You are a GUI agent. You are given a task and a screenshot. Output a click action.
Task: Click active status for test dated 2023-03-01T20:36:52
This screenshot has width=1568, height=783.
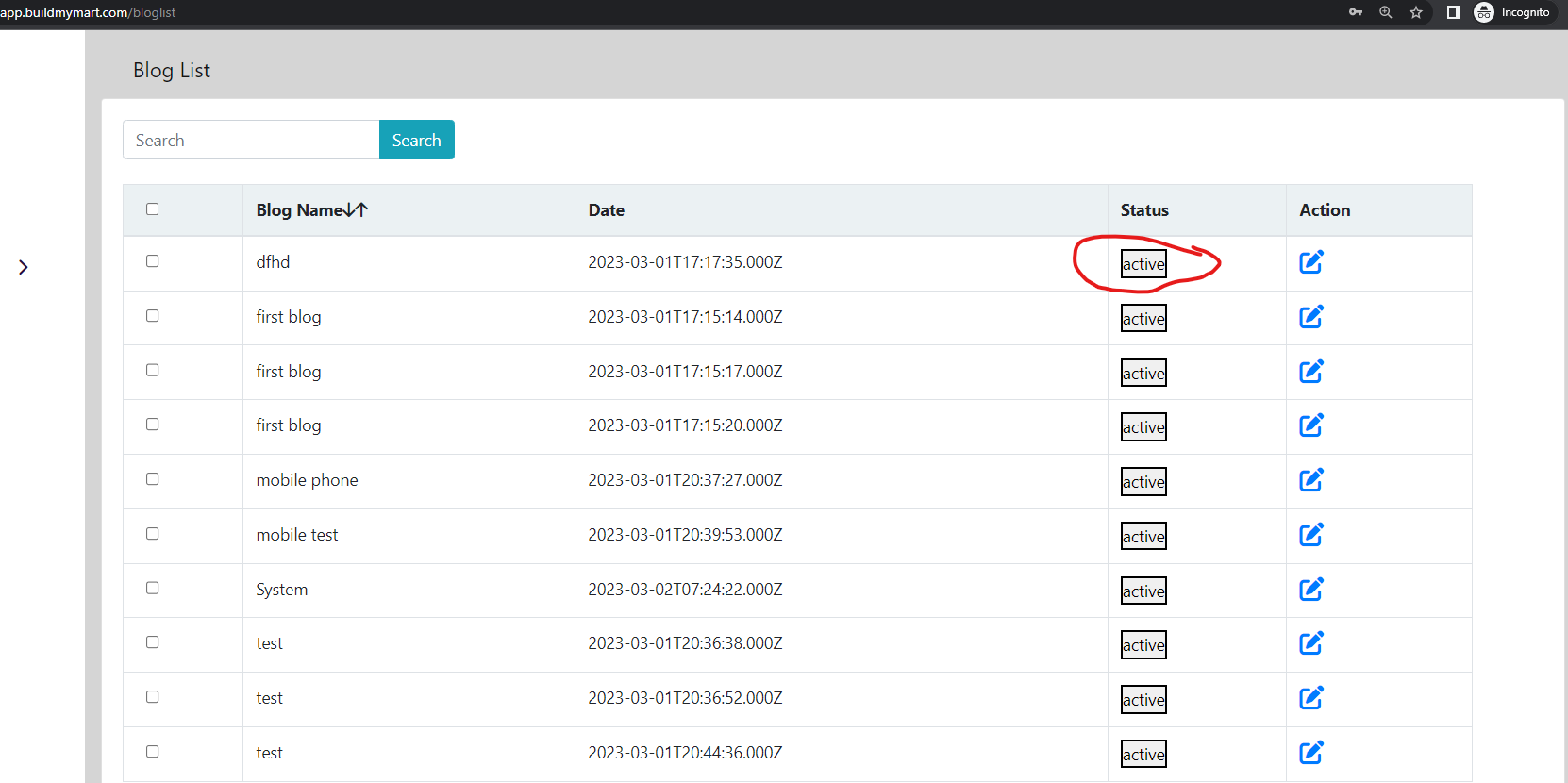1143,700
